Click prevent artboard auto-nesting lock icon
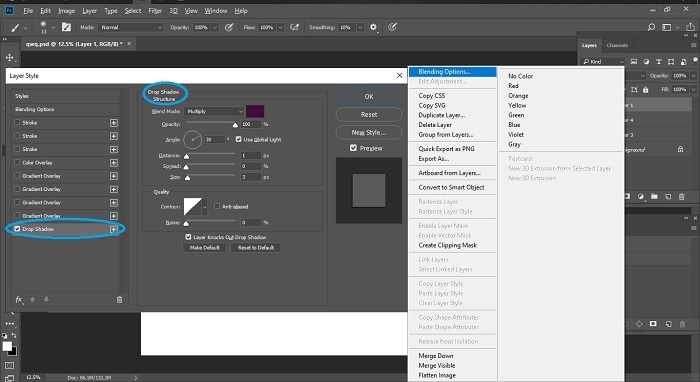Image resolution: width=700 pixels, height=382 pixels. point(634,90)
